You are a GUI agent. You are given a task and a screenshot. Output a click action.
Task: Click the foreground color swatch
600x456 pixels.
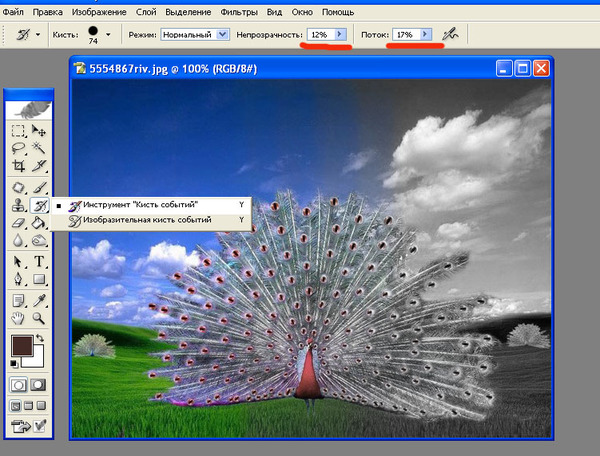22,345
